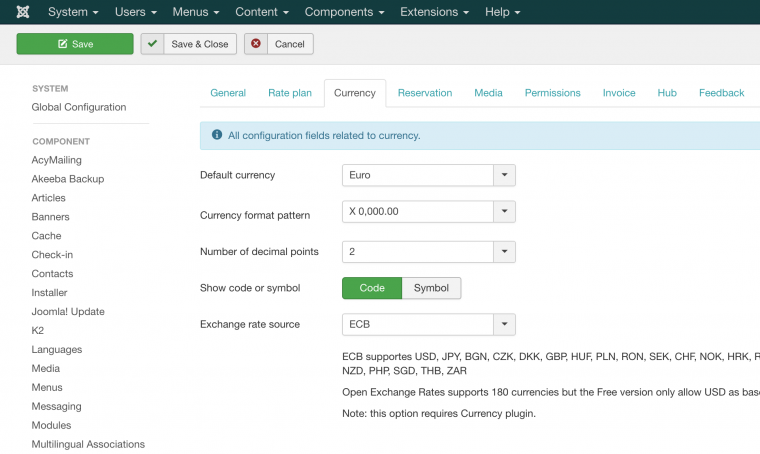Screen dimensions: 760x454
Task: Click the red cancel X icon
Action: click(257, 44)
